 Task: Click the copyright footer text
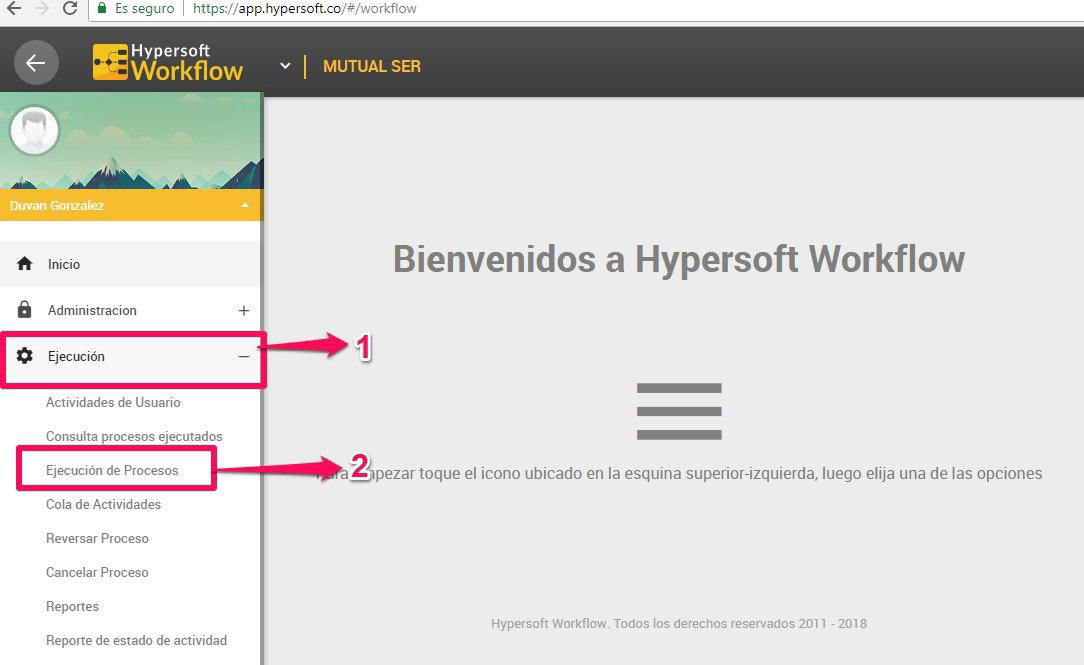click(x=679, y=624)
